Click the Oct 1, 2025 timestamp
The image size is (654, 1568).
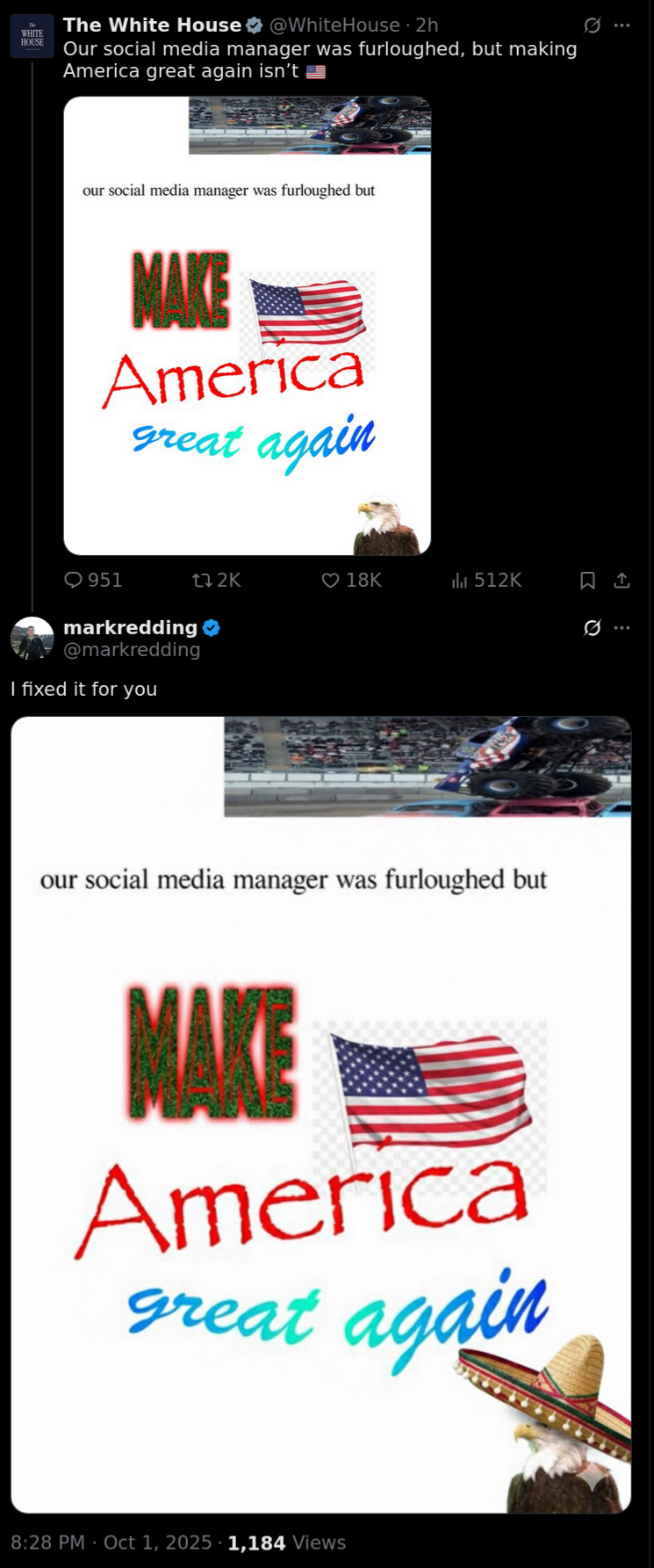tap(158, 1543)
